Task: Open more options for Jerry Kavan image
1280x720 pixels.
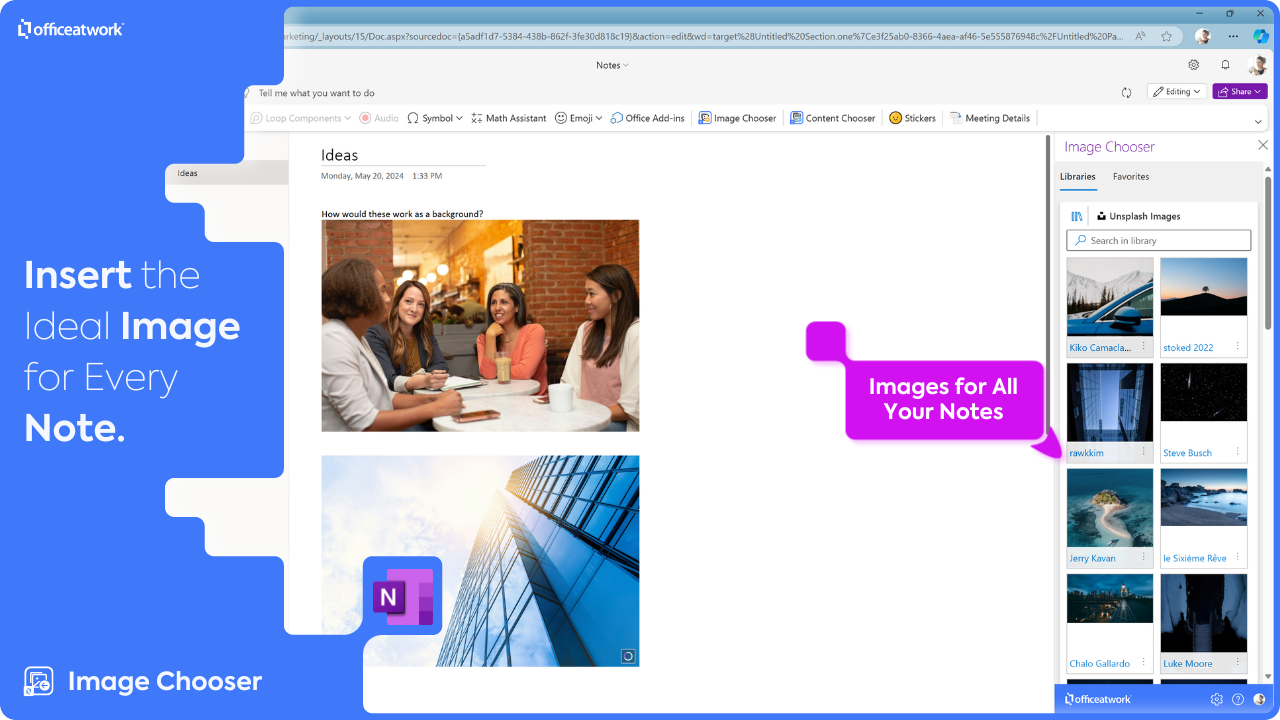Action: (x=1144, y=557)
